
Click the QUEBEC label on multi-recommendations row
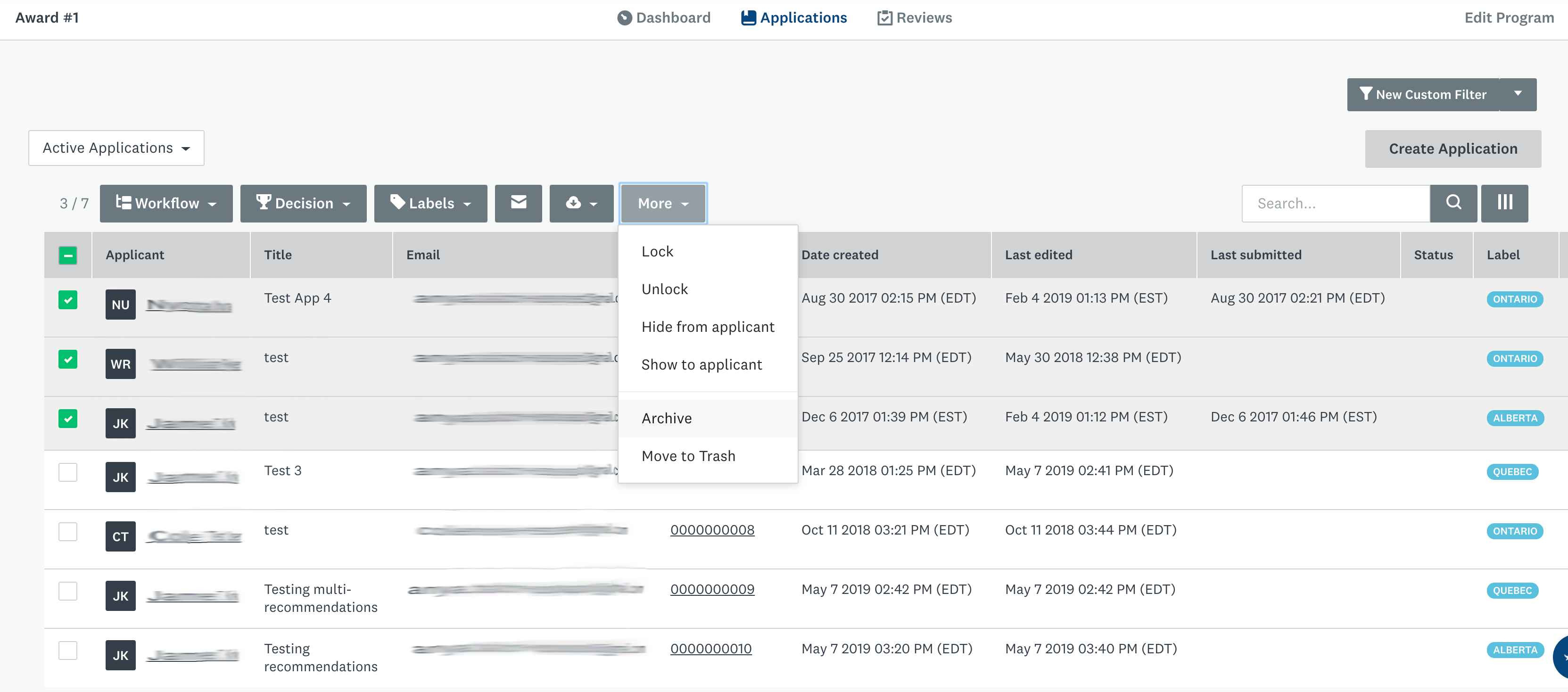click(x=1512, y=591)
